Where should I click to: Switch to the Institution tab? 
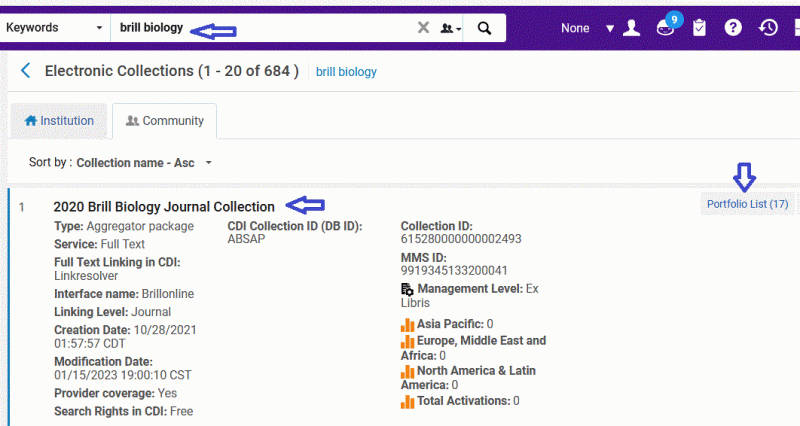point(59,121)
